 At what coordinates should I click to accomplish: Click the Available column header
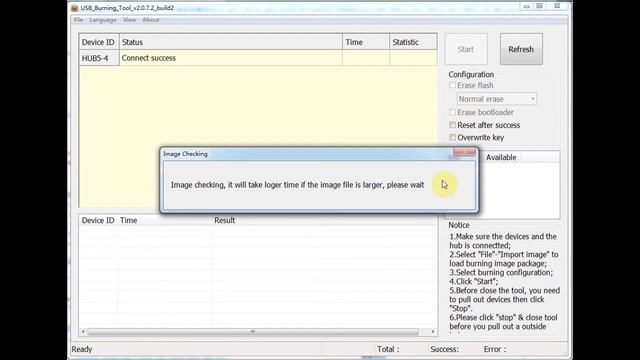(x=501, y=157)
